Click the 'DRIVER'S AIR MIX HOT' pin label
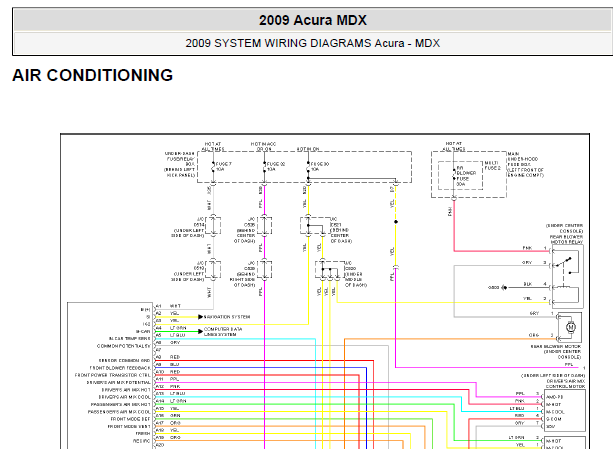The image size is (613, 449). pos(126,390)
